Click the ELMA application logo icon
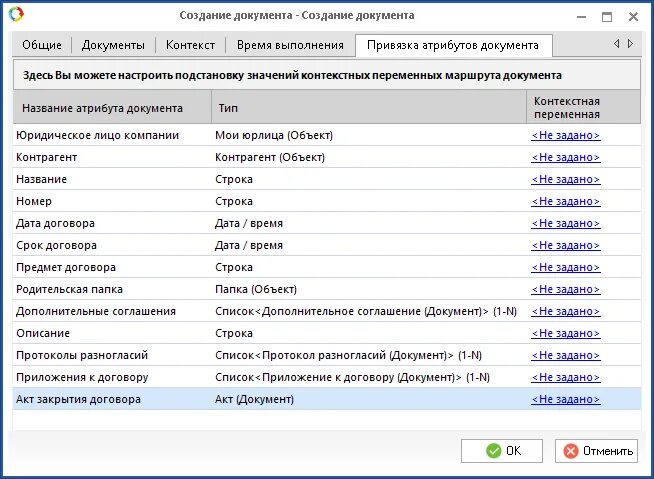Viewport: 654px width, 479px height. click(16, 14)
